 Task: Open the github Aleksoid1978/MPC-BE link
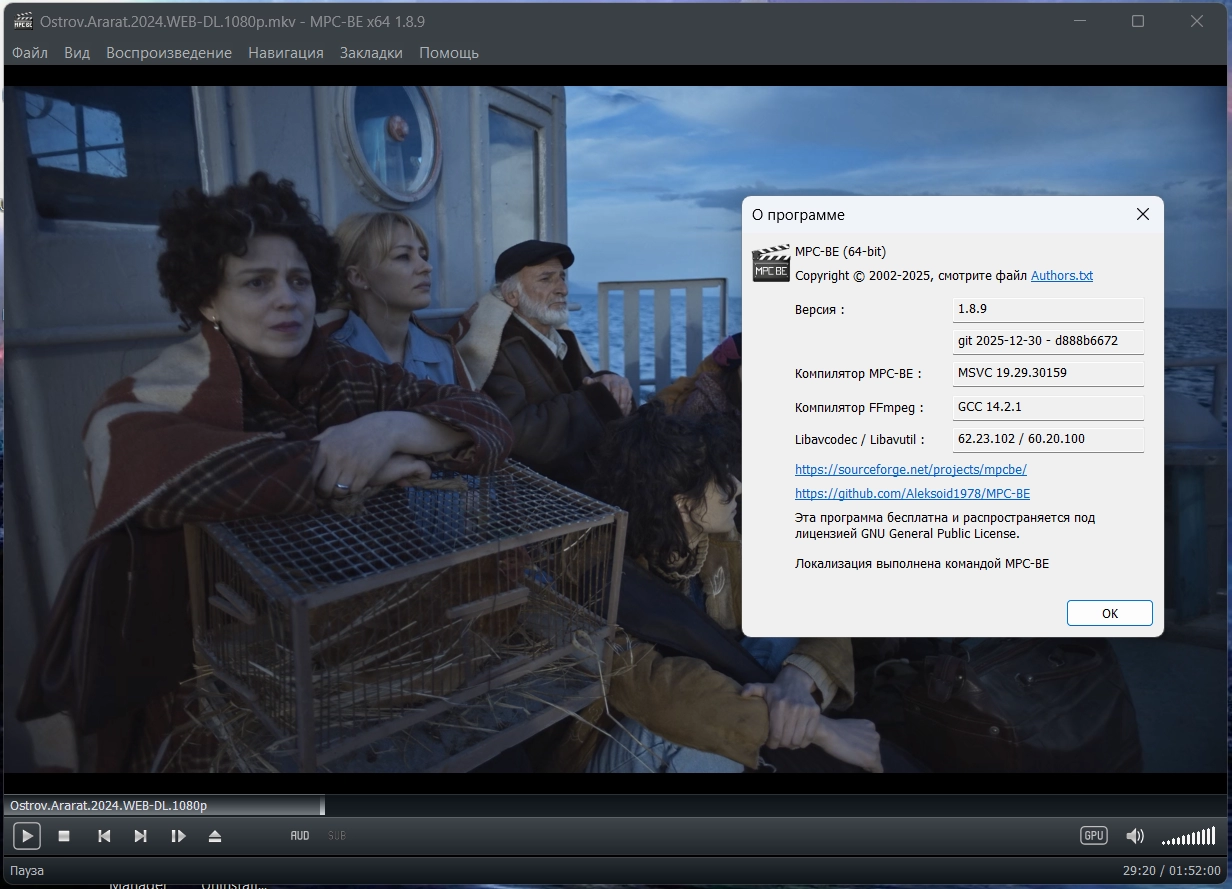(x=912, y=493)
